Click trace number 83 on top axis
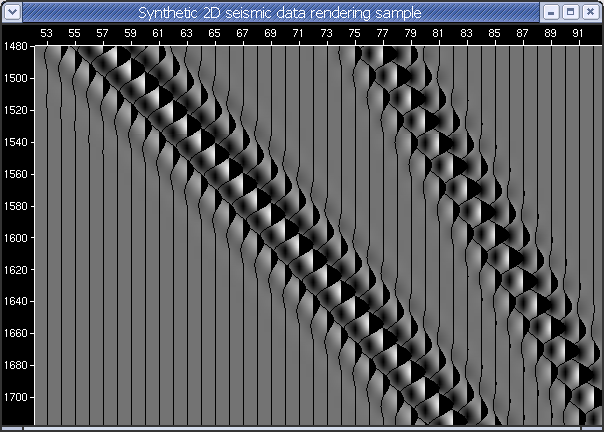The image size is (604, 432). click(x=466, y=34)
